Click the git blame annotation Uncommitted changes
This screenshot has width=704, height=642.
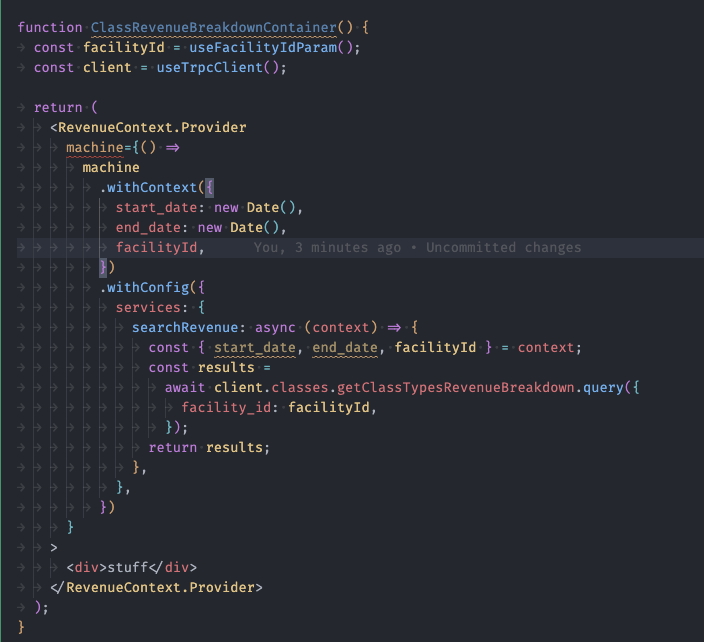[503, 247]
